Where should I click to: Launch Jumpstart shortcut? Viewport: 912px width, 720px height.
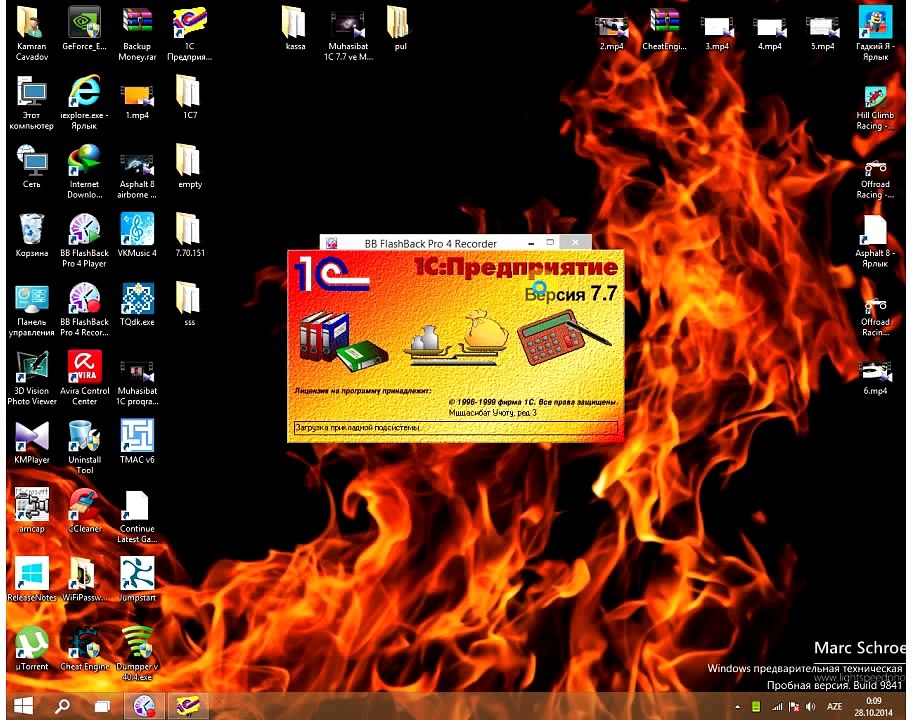coord(137,579)
